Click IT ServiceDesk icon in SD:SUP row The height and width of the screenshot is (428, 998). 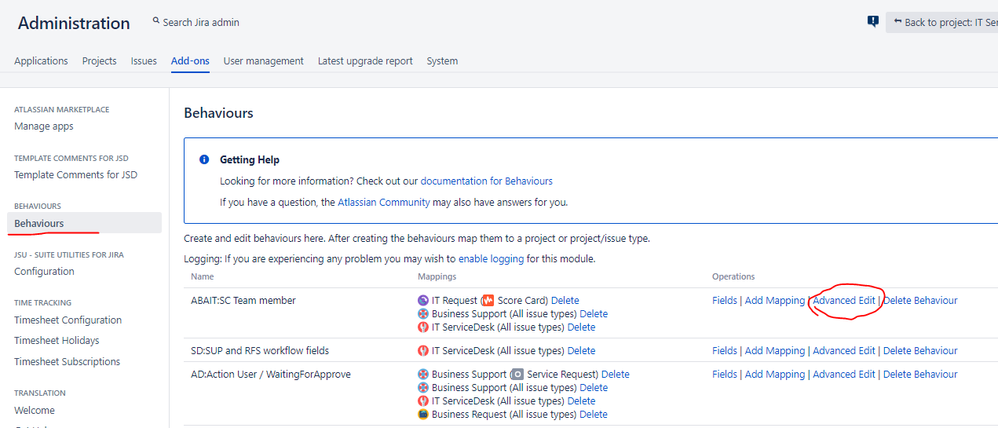423,351
